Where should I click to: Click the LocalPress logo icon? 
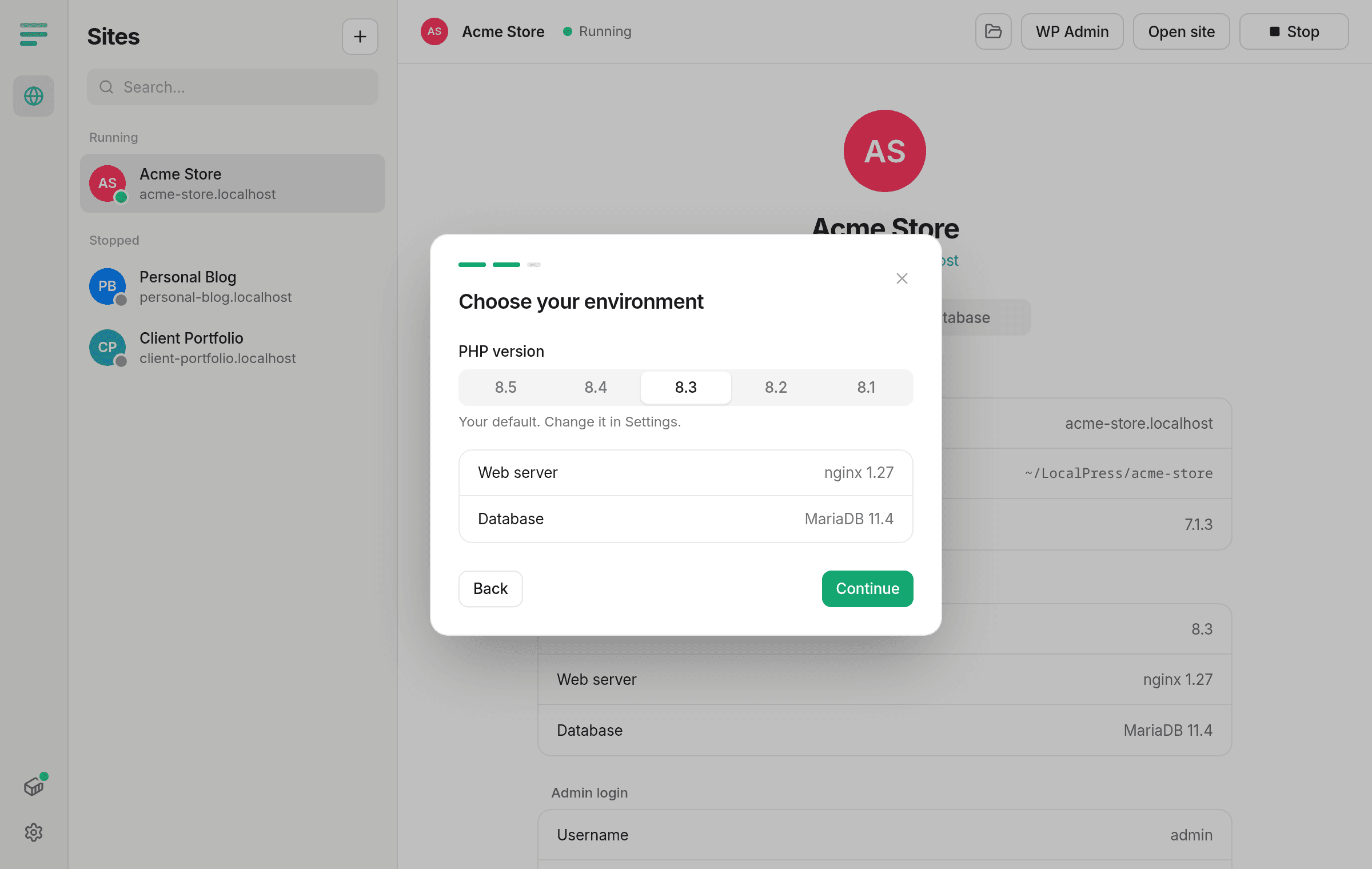(x=33, y=34)
